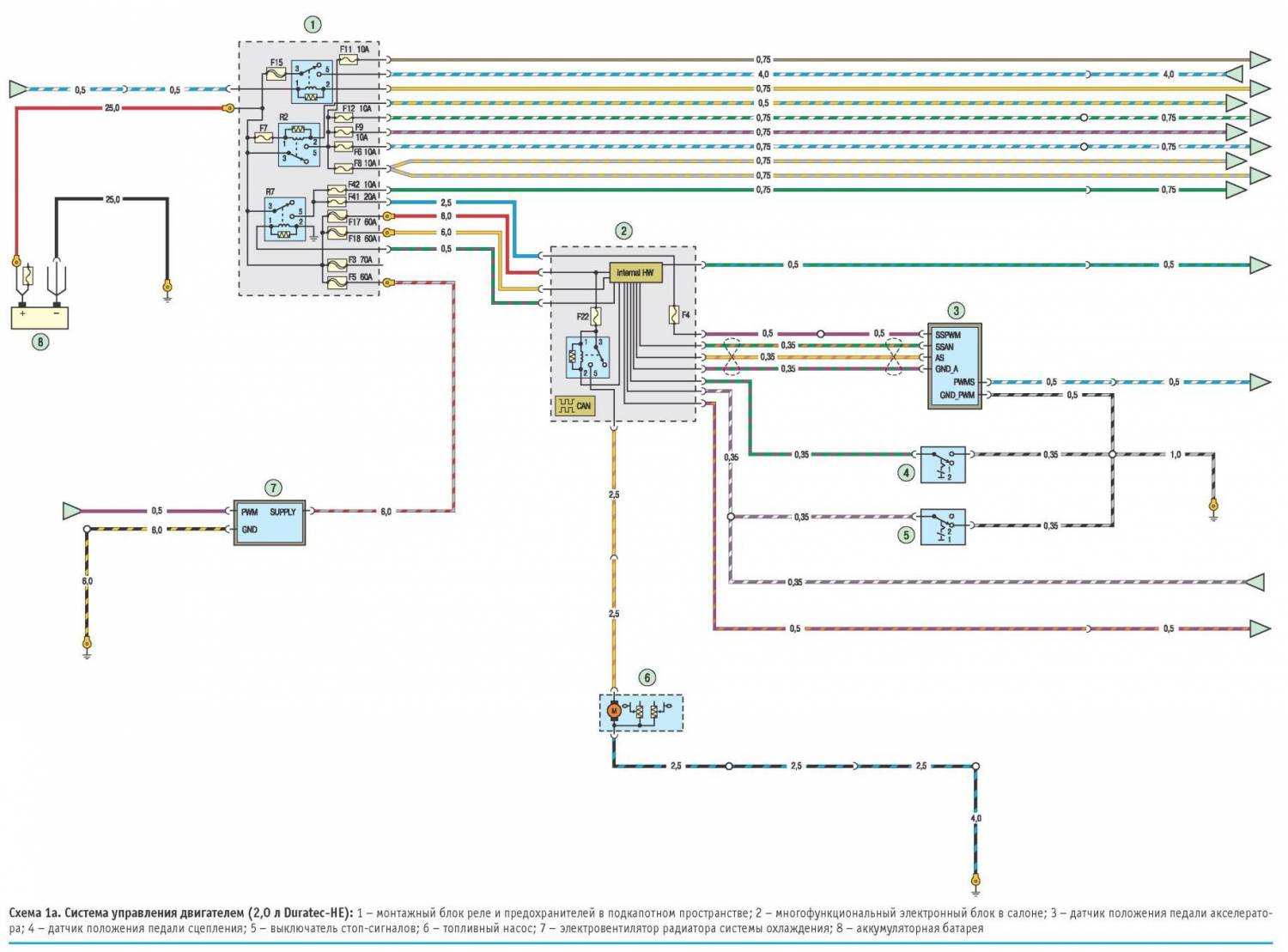This screenshot has width=1288, height=952.
Task: Select the GND_PWM pin label
Action: tap(957, 395)
